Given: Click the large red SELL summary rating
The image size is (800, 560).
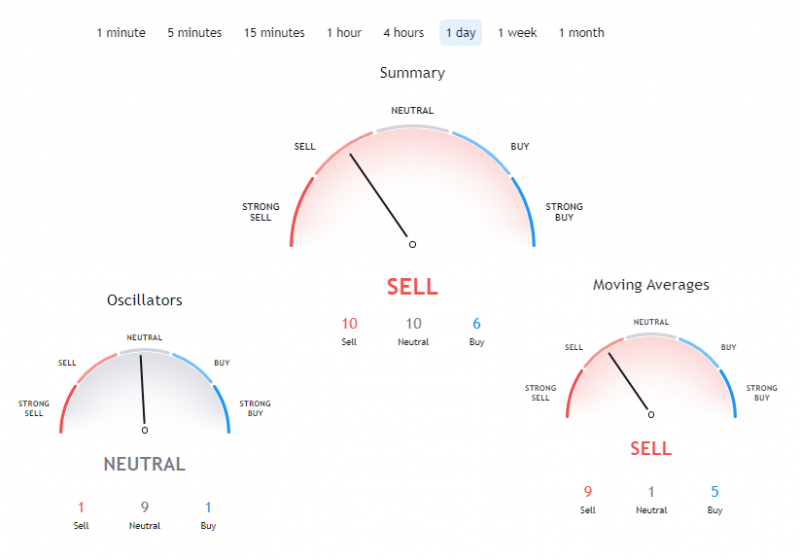Looking at the screenshot, I should (412, 287).
